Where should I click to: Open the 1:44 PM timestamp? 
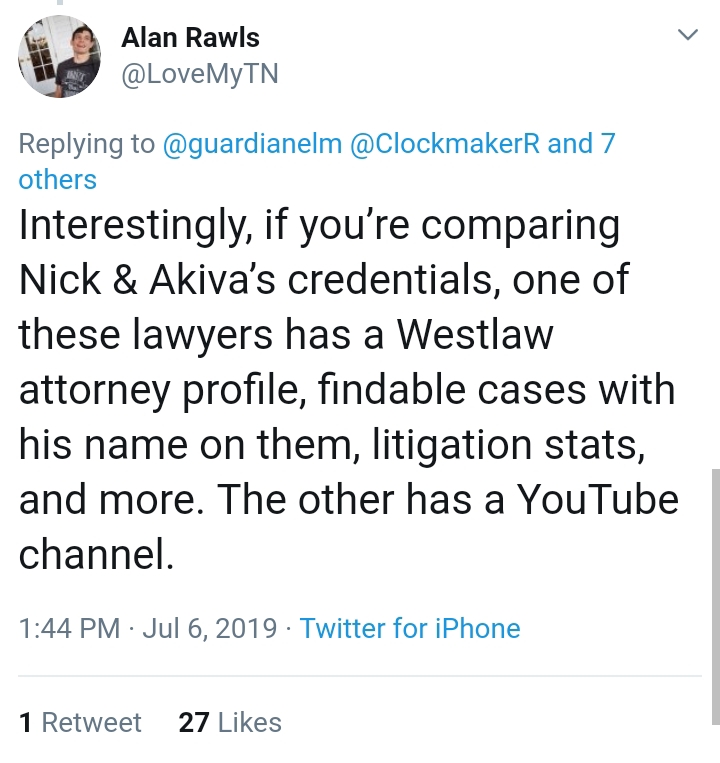[x=70, y=628]
